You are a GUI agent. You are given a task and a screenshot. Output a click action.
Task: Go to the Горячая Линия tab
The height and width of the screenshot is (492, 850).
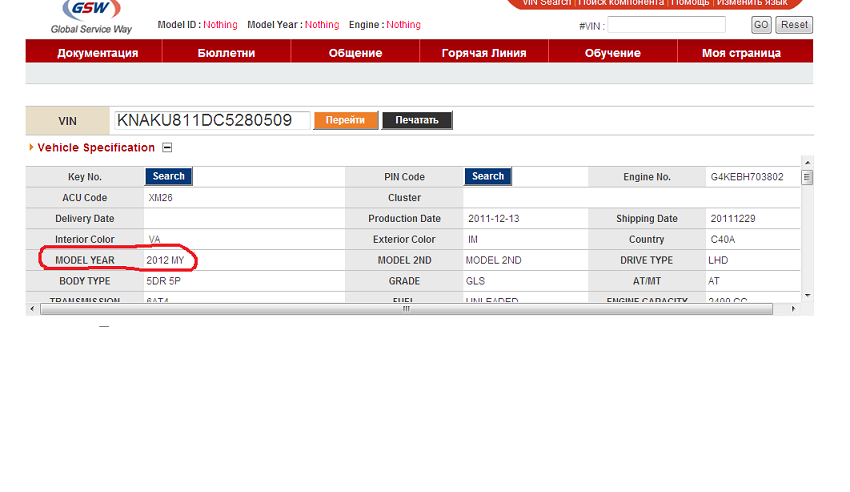pyautogui.click(x=484, y=53)
